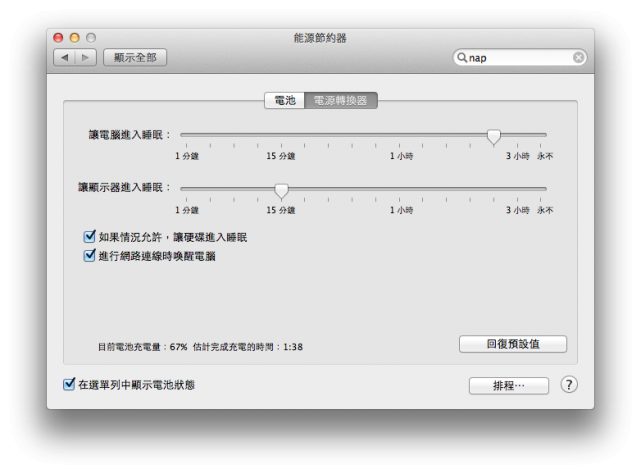The image size is (640, 474).
Task: Clear the search field with the x icon
Action: (x=578, y=58)
